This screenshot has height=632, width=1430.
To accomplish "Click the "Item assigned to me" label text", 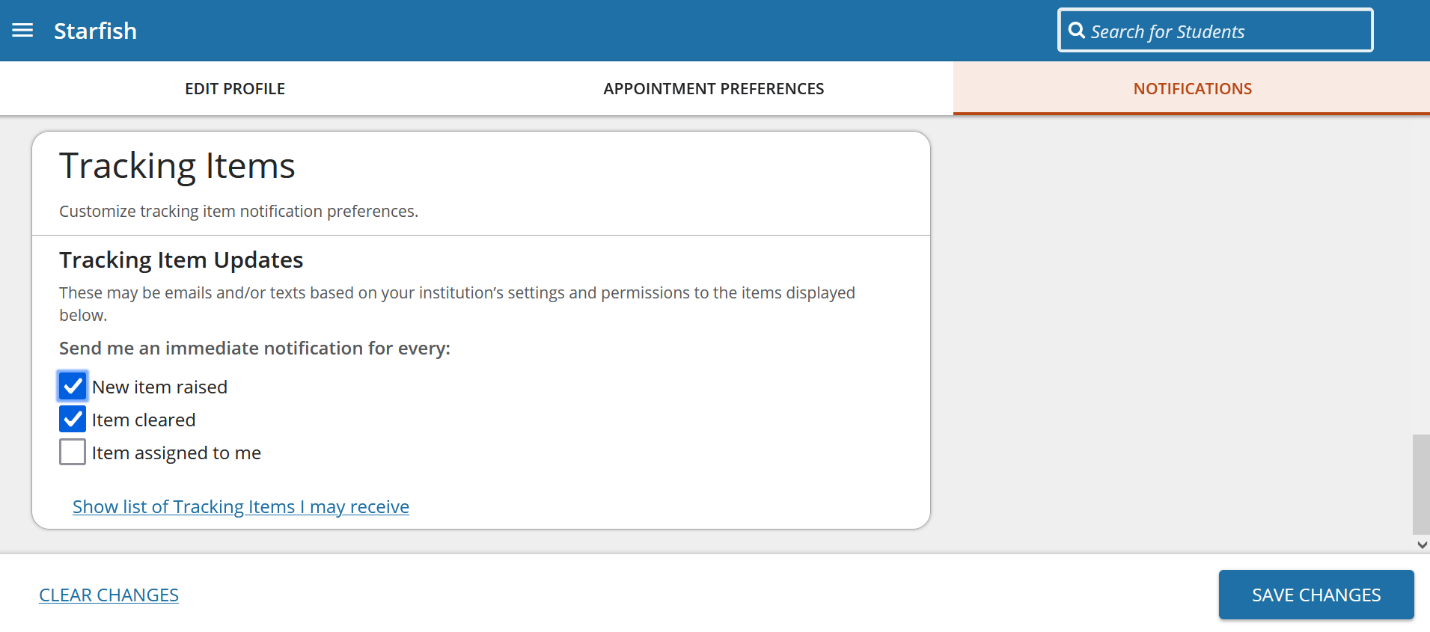I will click(x=177, y=453).
